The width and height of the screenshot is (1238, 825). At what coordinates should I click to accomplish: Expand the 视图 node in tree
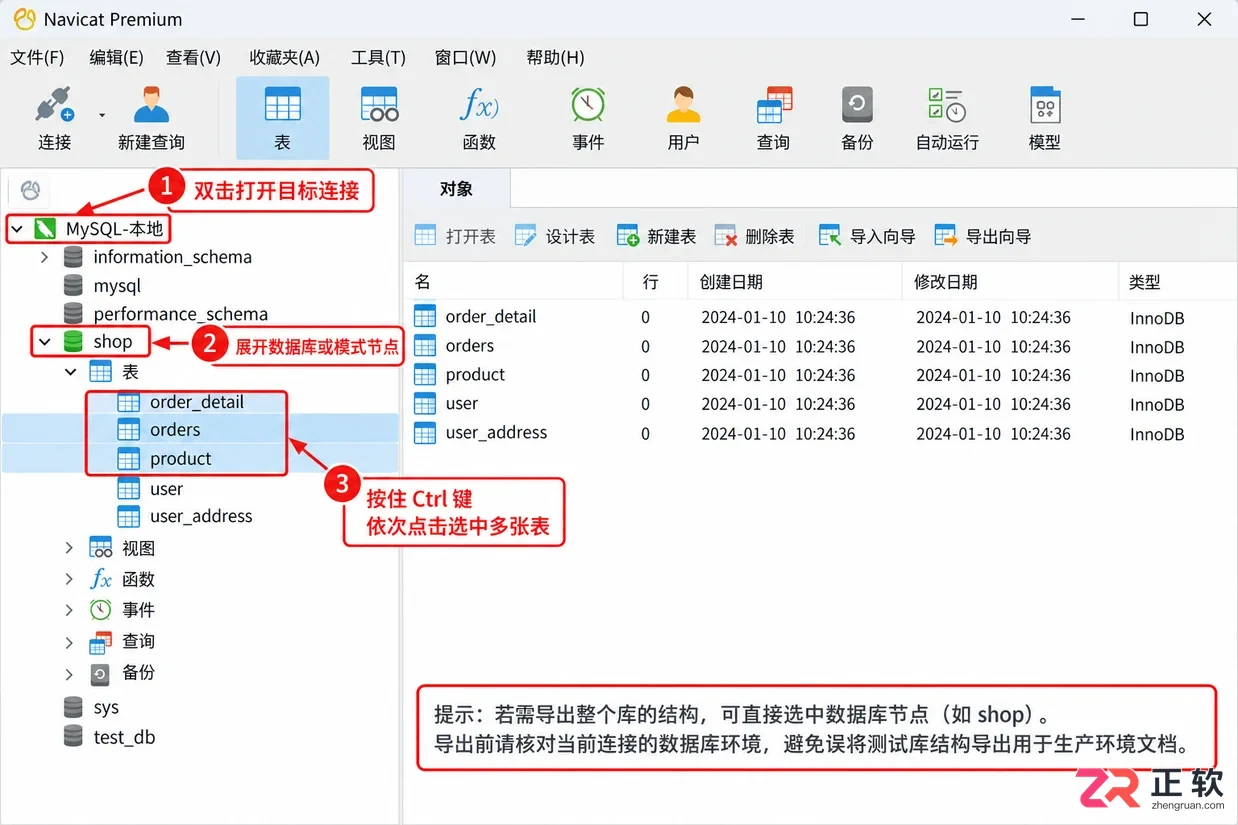(x=69, y=548)
